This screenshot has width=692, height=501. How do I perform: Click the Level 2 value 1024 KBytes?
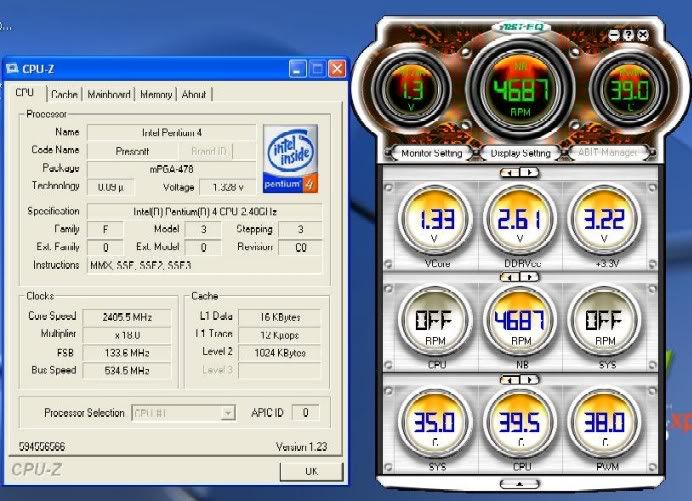(280, 353)
